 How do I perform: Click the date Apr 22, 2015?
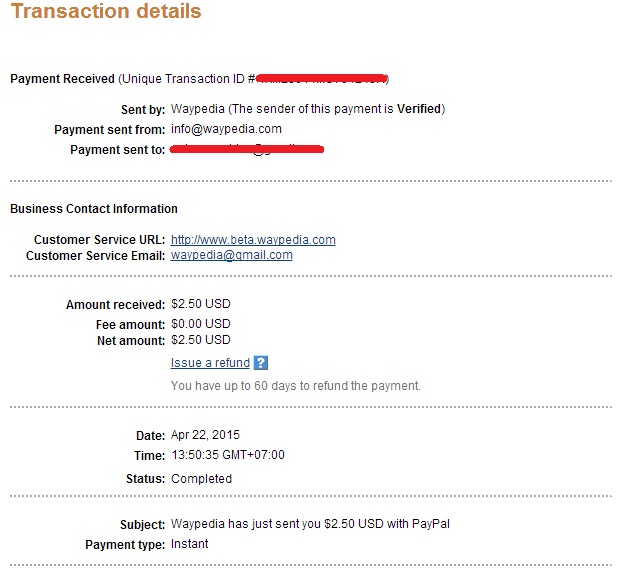(205, 435)
